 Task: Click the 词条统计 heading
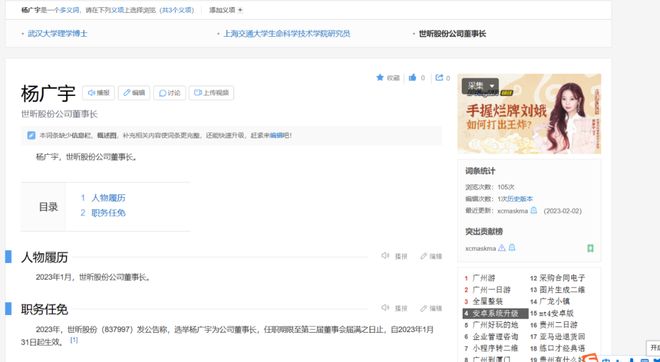(x=480, y=171)
